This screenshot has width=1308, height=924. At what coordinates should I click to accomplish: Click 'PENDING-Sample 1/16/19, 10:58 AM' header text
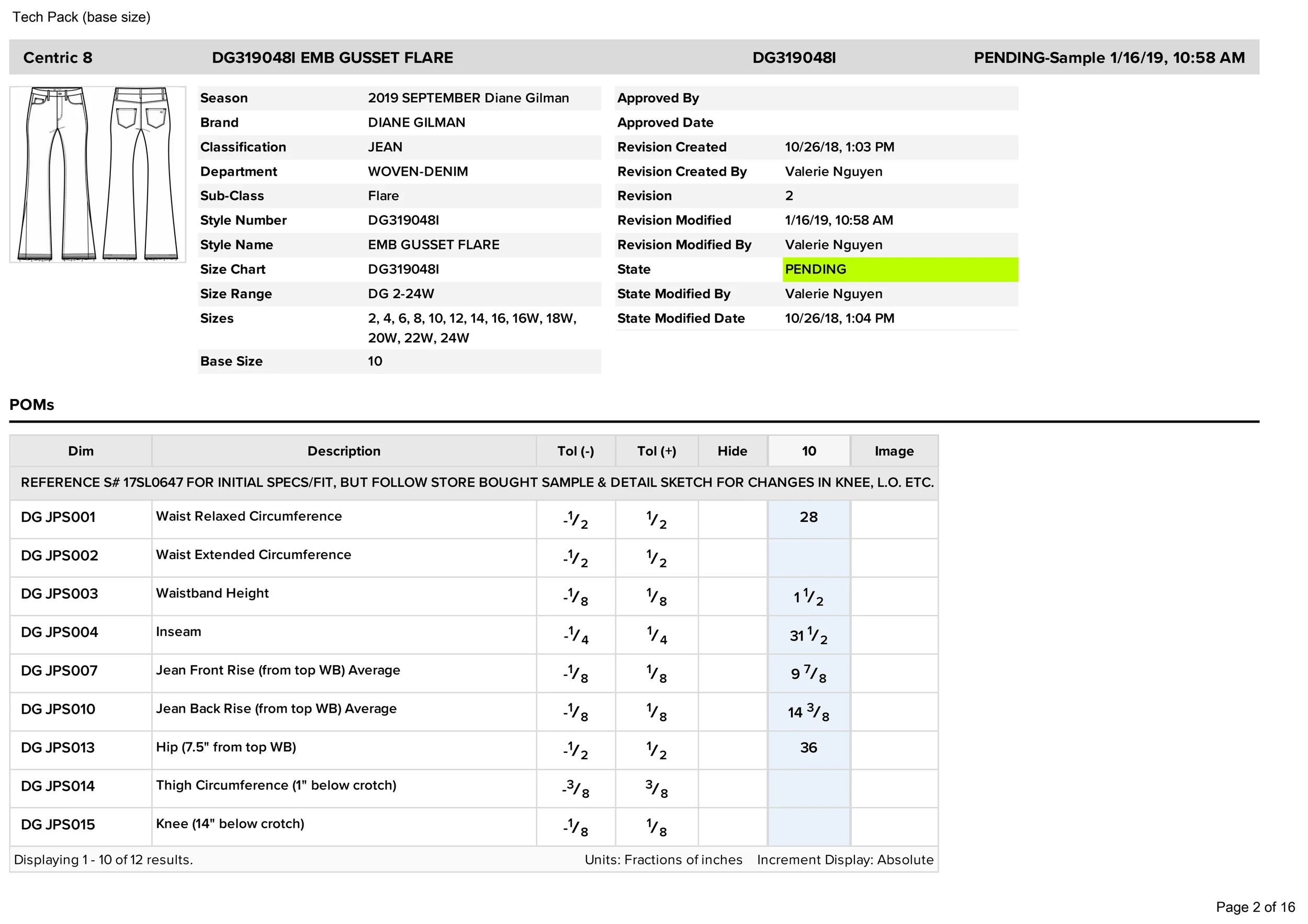tap(1109, 58)
